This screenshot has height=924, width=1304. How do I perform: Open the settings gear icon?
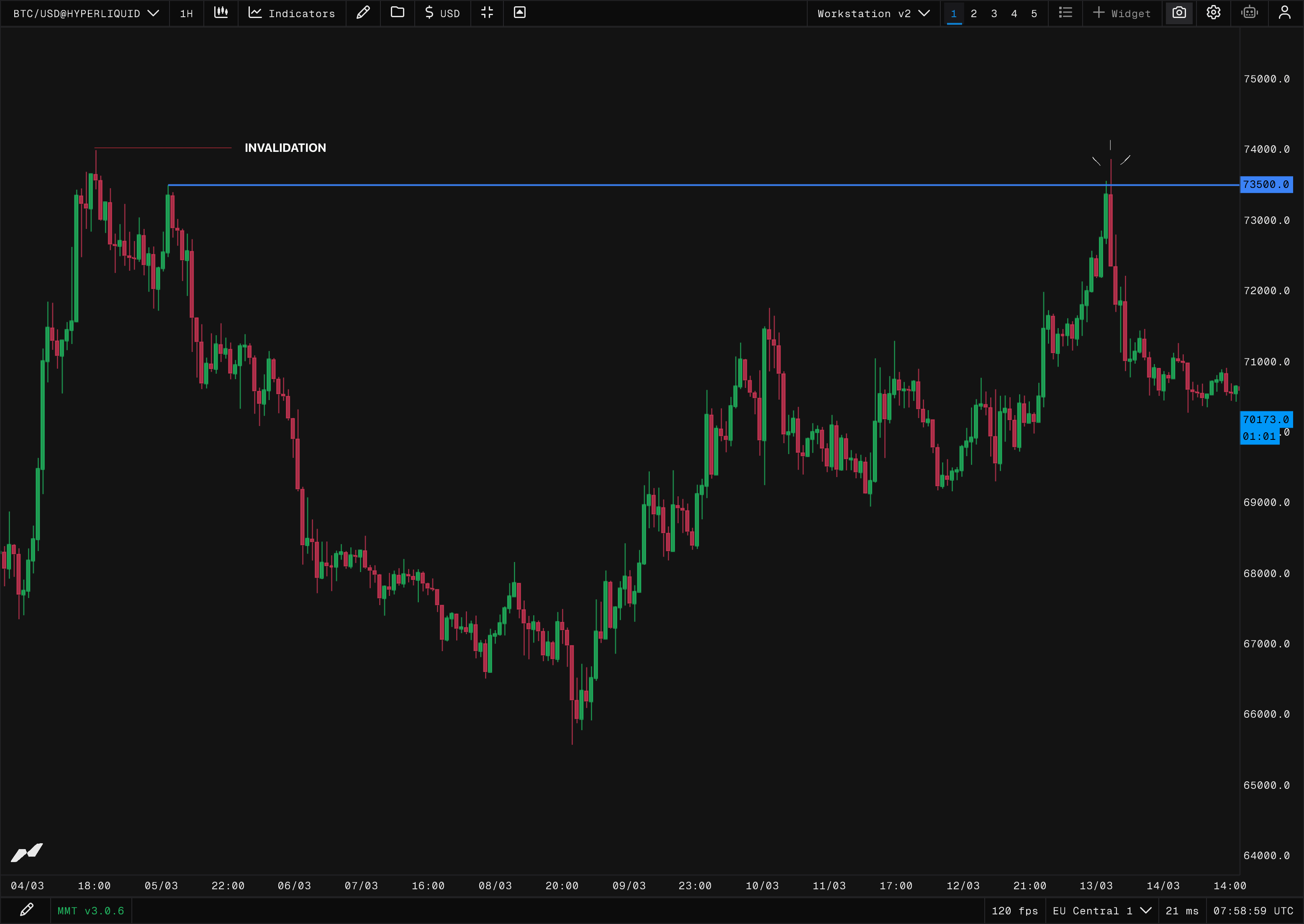pos(1213,13)
